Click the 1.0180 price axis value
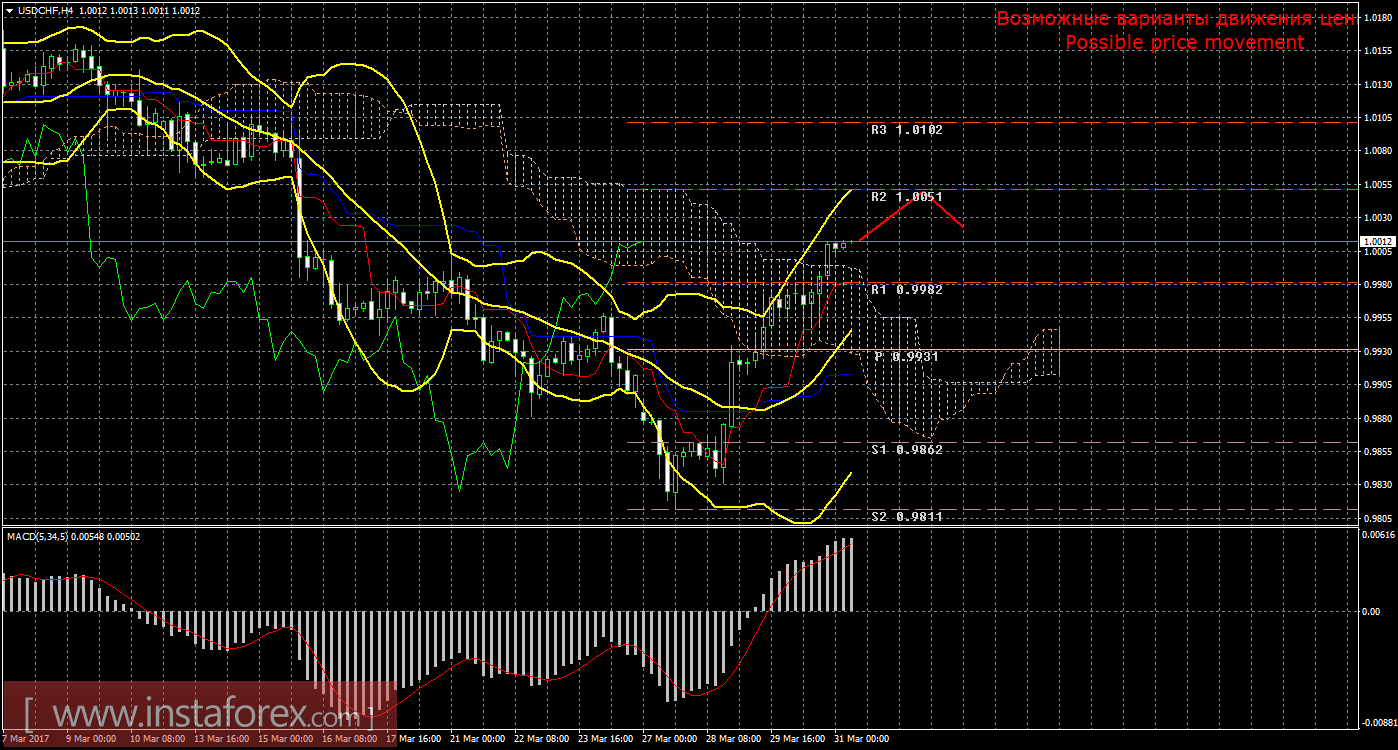Image resolution: width=1398 pixels, height=750 pixels. click(1378, 17)
